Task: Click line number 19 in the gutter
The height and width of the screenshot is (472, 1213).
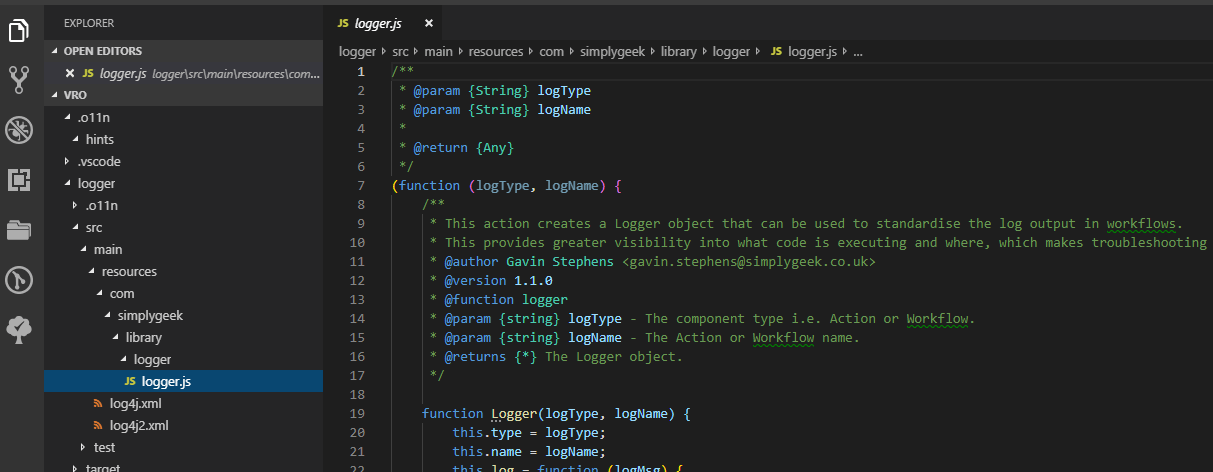Action: (x=358, y=413)
